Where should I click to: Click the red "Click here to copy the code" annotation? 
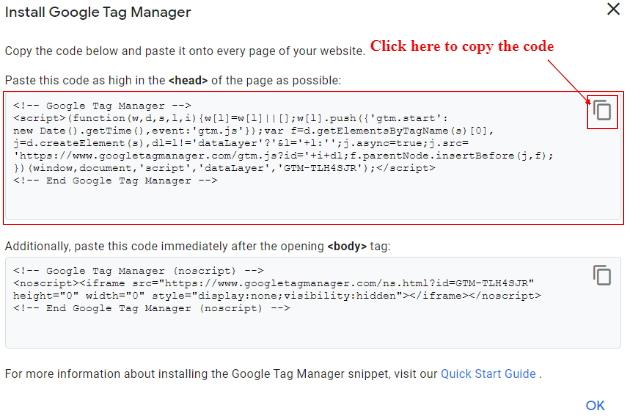[462, 46]
